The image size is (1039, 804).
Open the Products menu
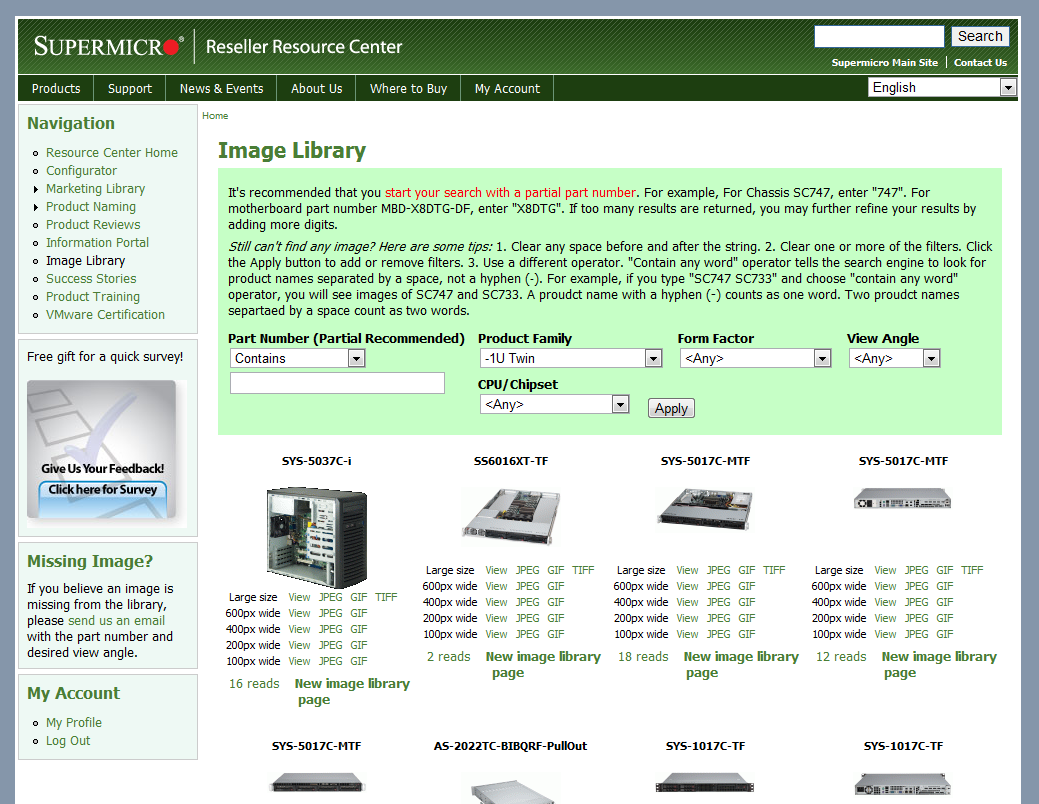click(x=56, y=88)
